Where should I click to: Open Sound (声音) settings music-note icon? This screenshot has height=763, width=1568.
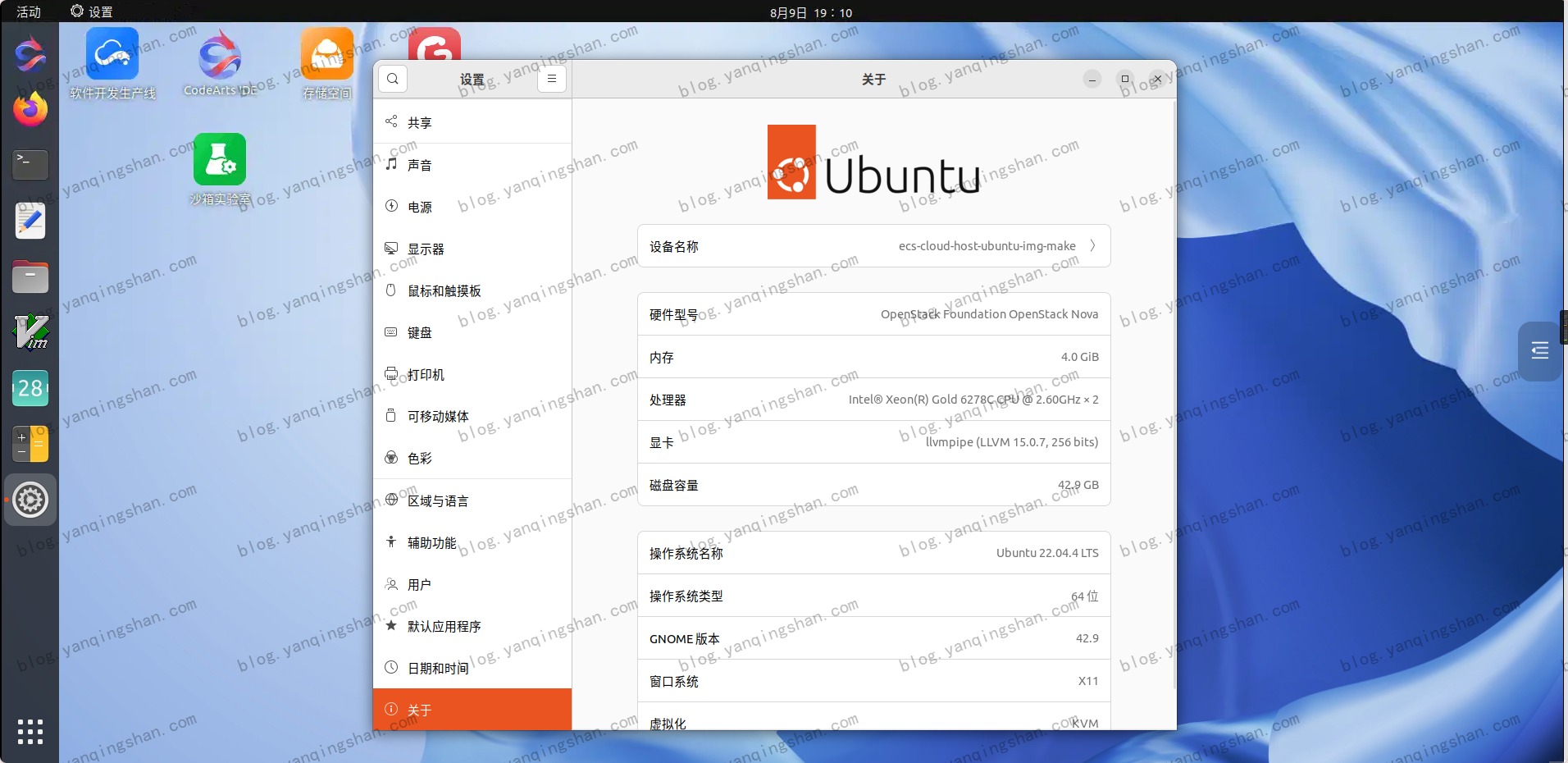click(x=391, y=164)
